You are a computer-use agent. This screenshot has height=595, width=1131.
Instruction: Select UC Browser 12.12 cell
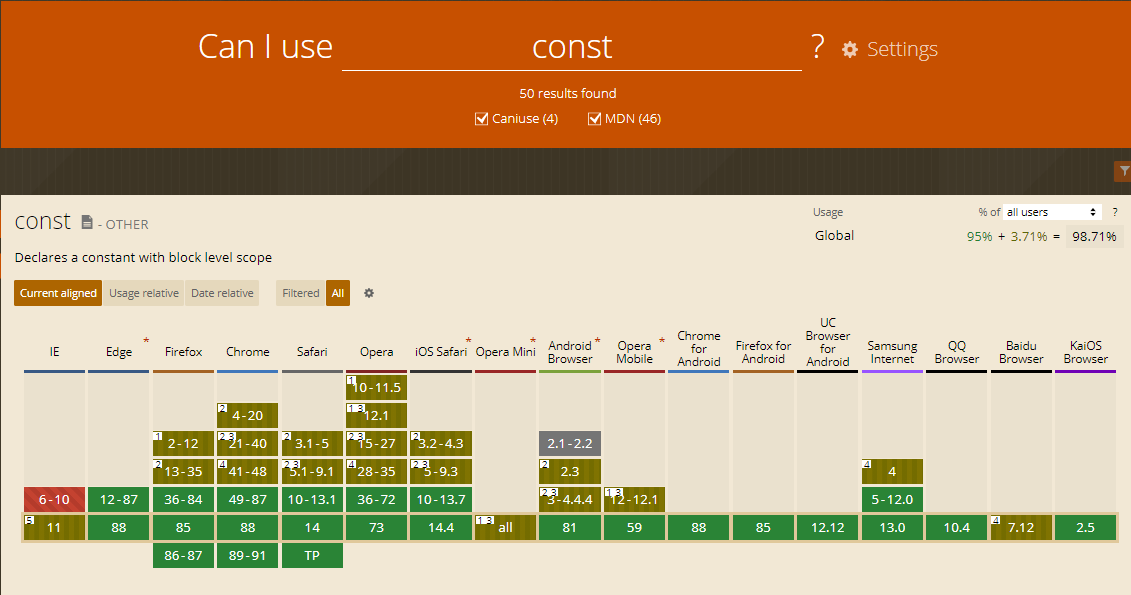(828, 528)
